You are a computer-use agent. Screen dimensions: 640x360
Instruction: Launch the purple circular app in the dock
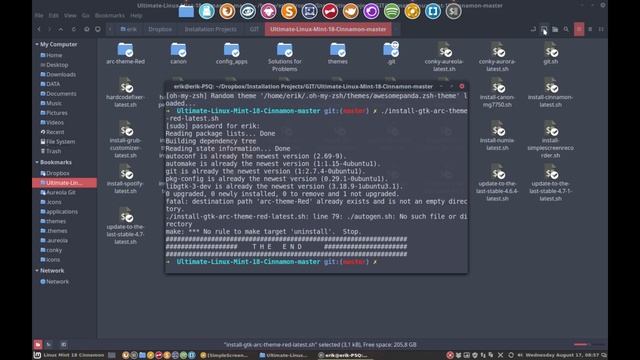coord(371,11)
